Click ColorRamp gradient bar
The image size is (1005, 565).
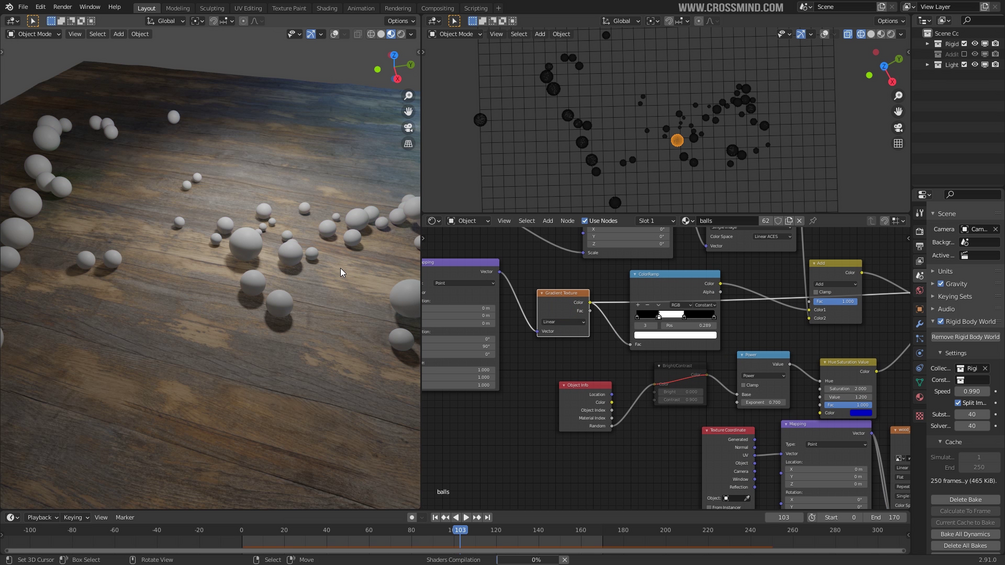(675, 315)
